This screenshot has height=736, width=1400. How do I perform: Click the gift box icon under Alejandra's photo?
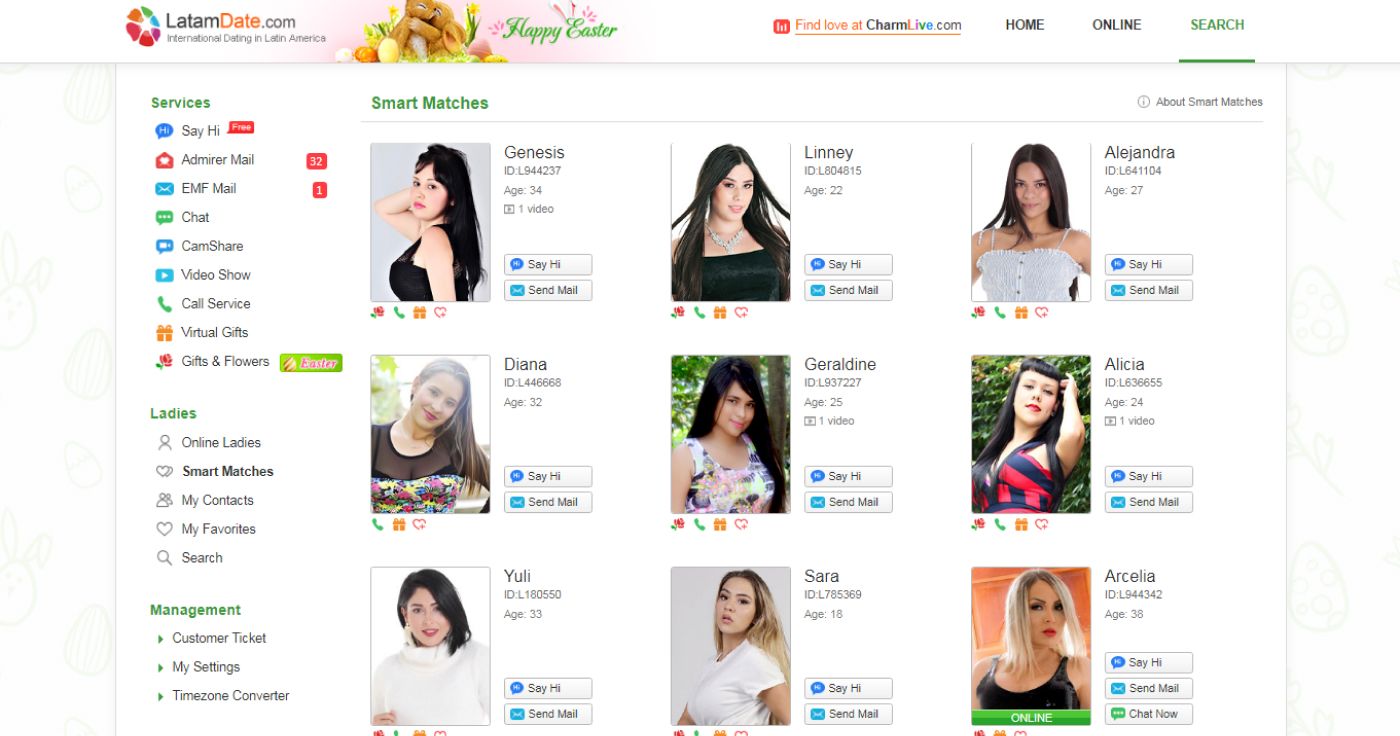point(1020,312)
